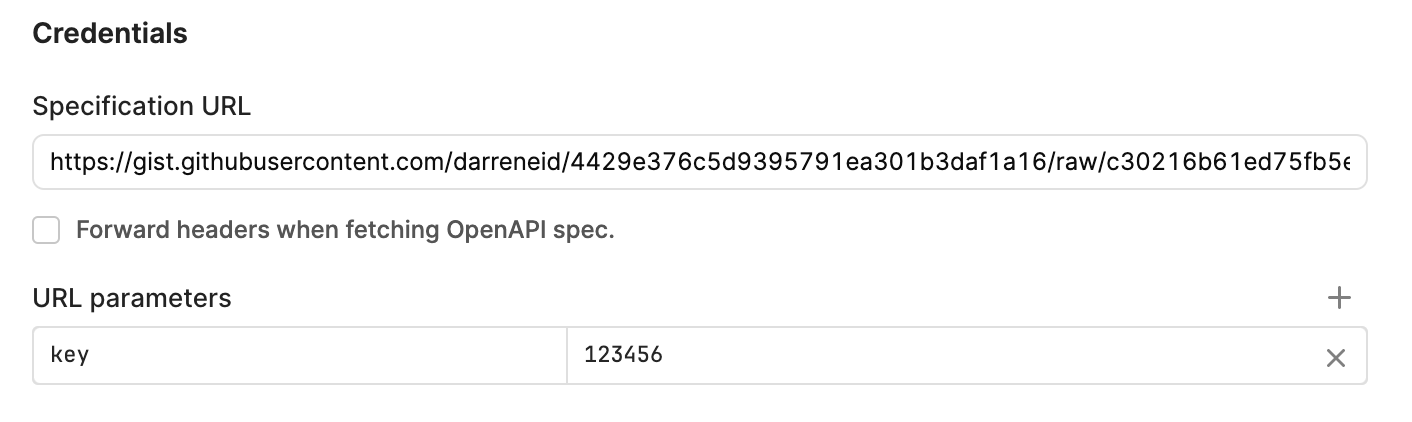Click the Forward headers checkbox label text
1412x422 pixels.
[x=345, y=230]
